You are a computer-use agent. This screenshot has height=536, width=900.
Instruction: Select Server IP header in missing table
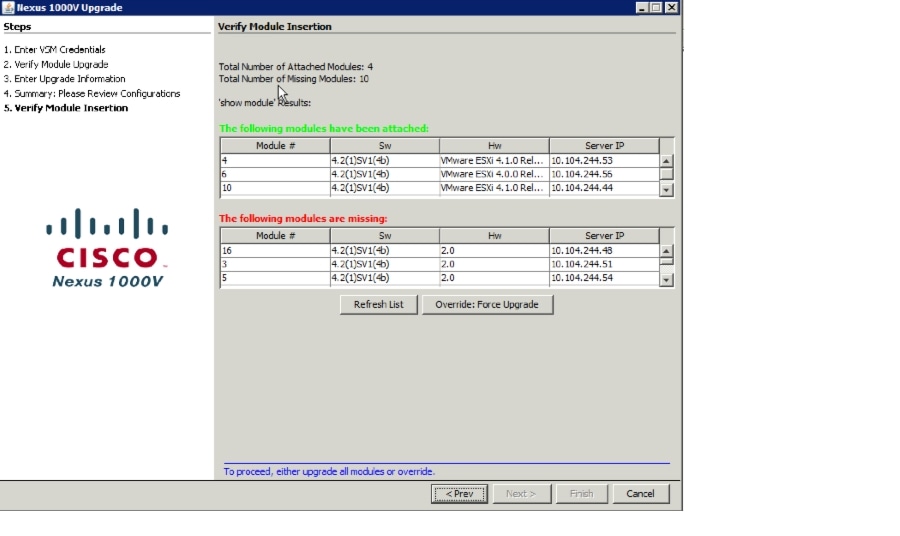(x=604, y=236)
